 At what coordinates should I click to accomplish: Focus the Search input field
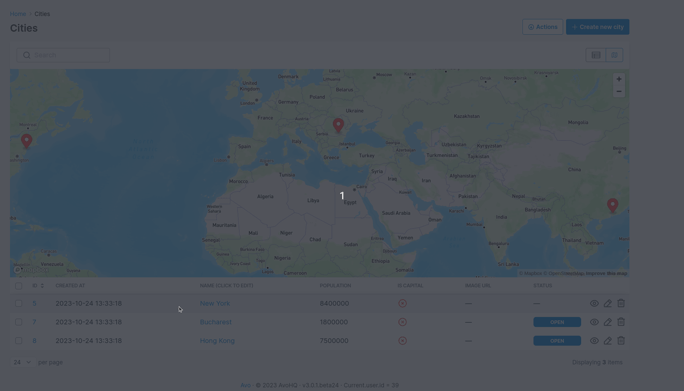coord(63,55)
